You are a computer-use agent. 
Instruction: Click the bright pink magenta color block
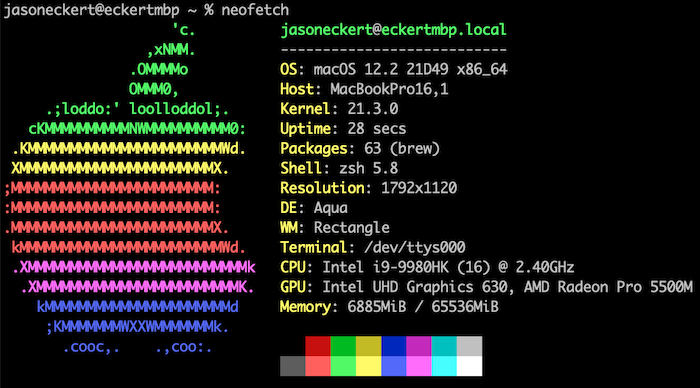pos(419,366)
